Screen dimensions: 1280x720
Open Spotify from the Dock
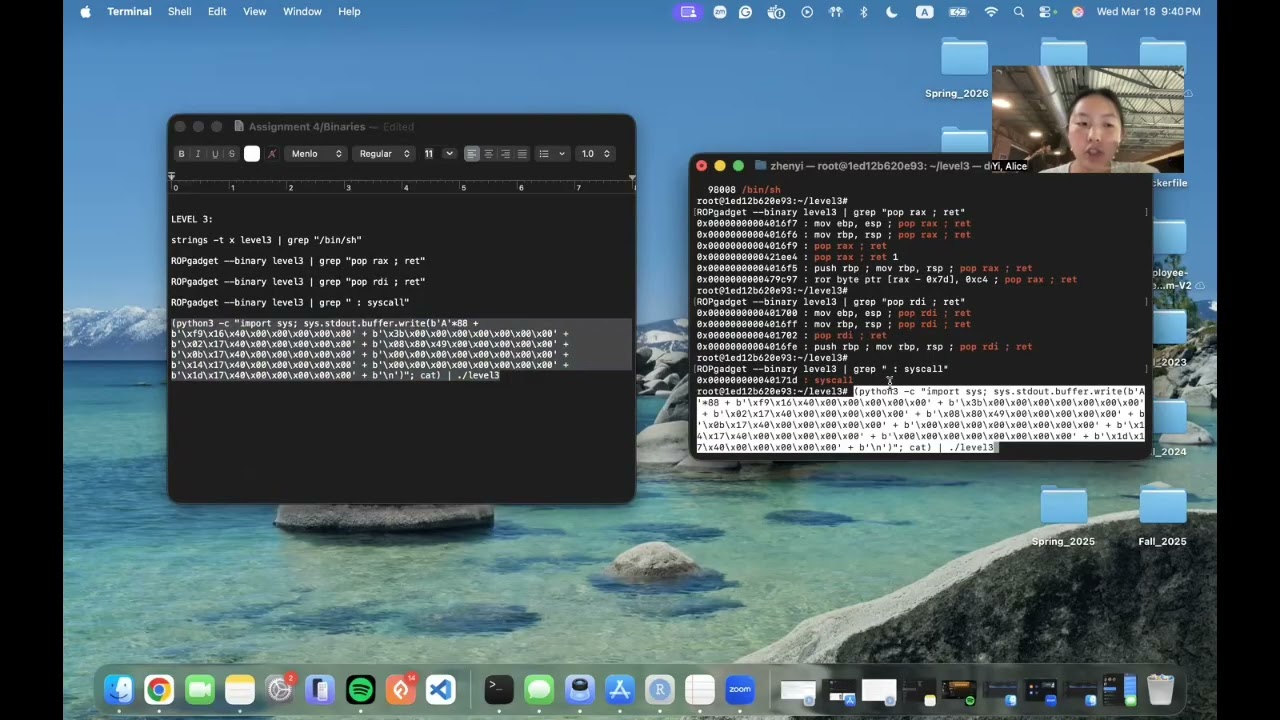pyautogui.click(x=361, y=689)
